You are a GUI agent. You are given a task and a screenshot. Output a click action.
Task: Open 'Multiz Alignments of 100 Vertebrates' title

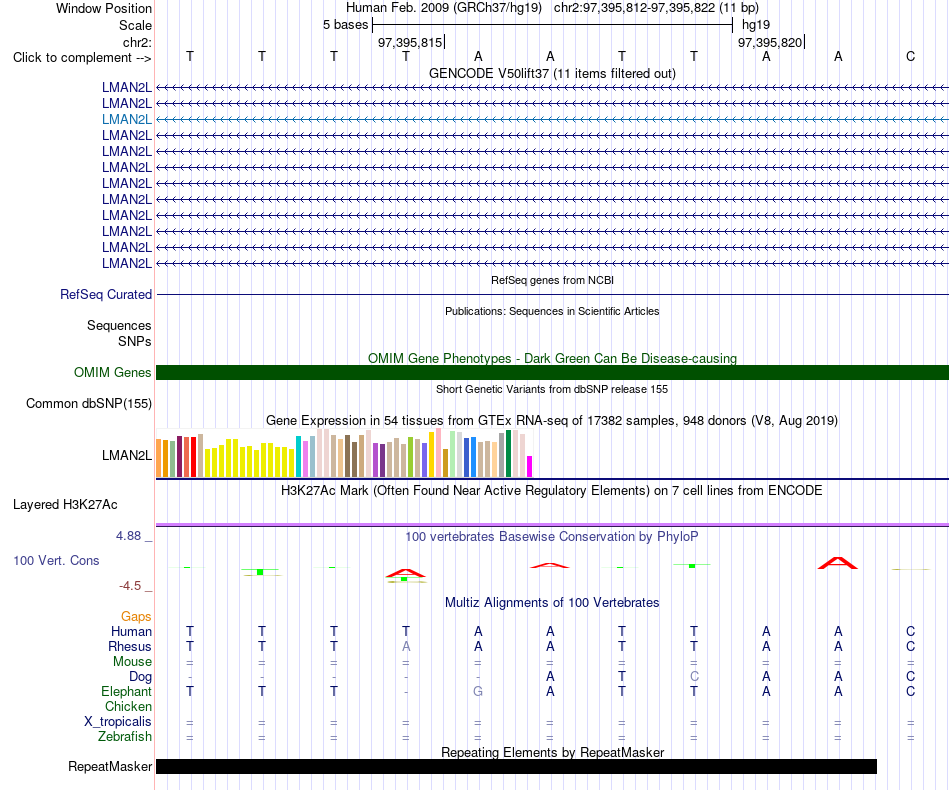[x=552, y=603]
